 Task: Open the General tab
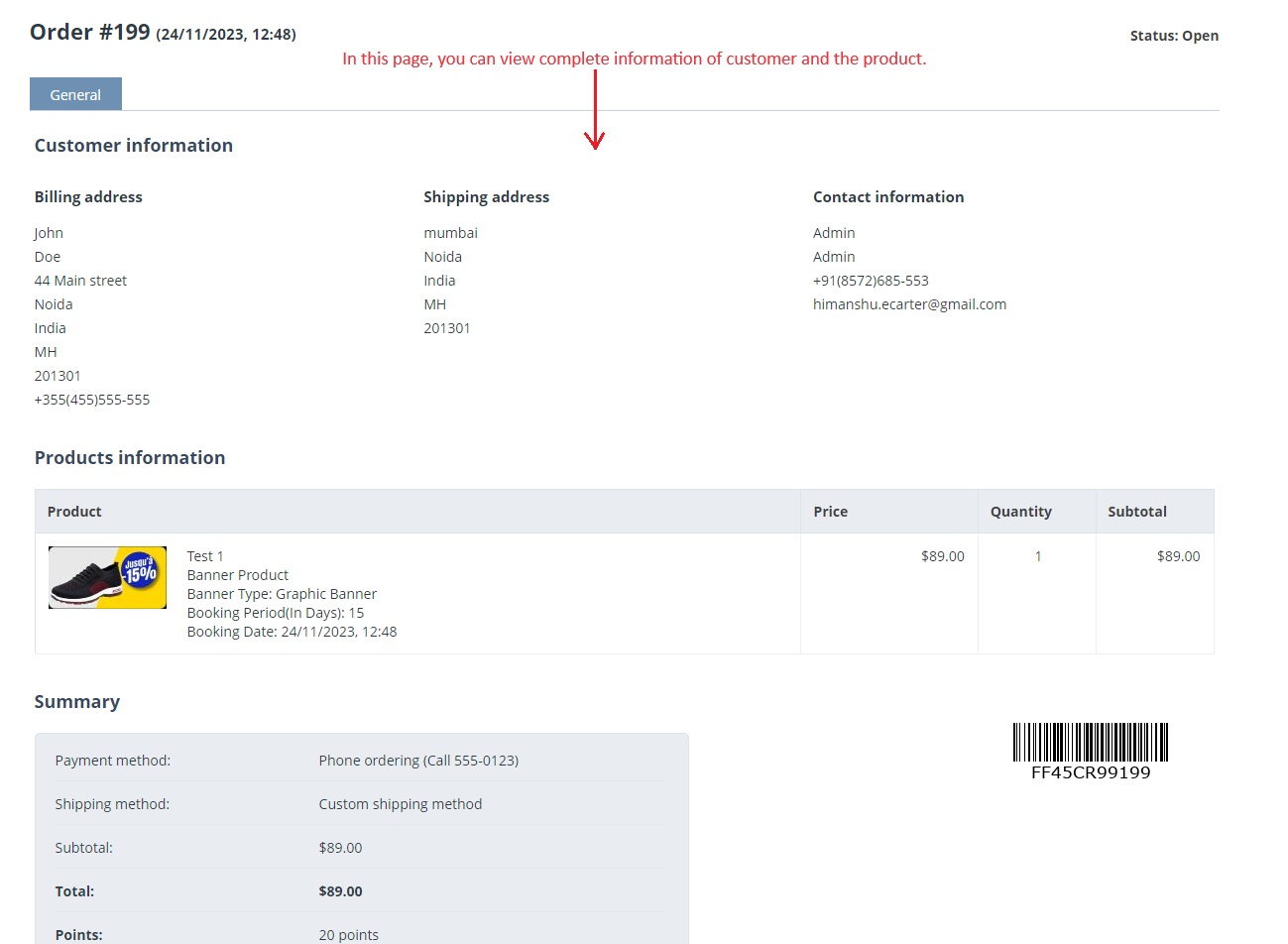click(x=75, y=94)
